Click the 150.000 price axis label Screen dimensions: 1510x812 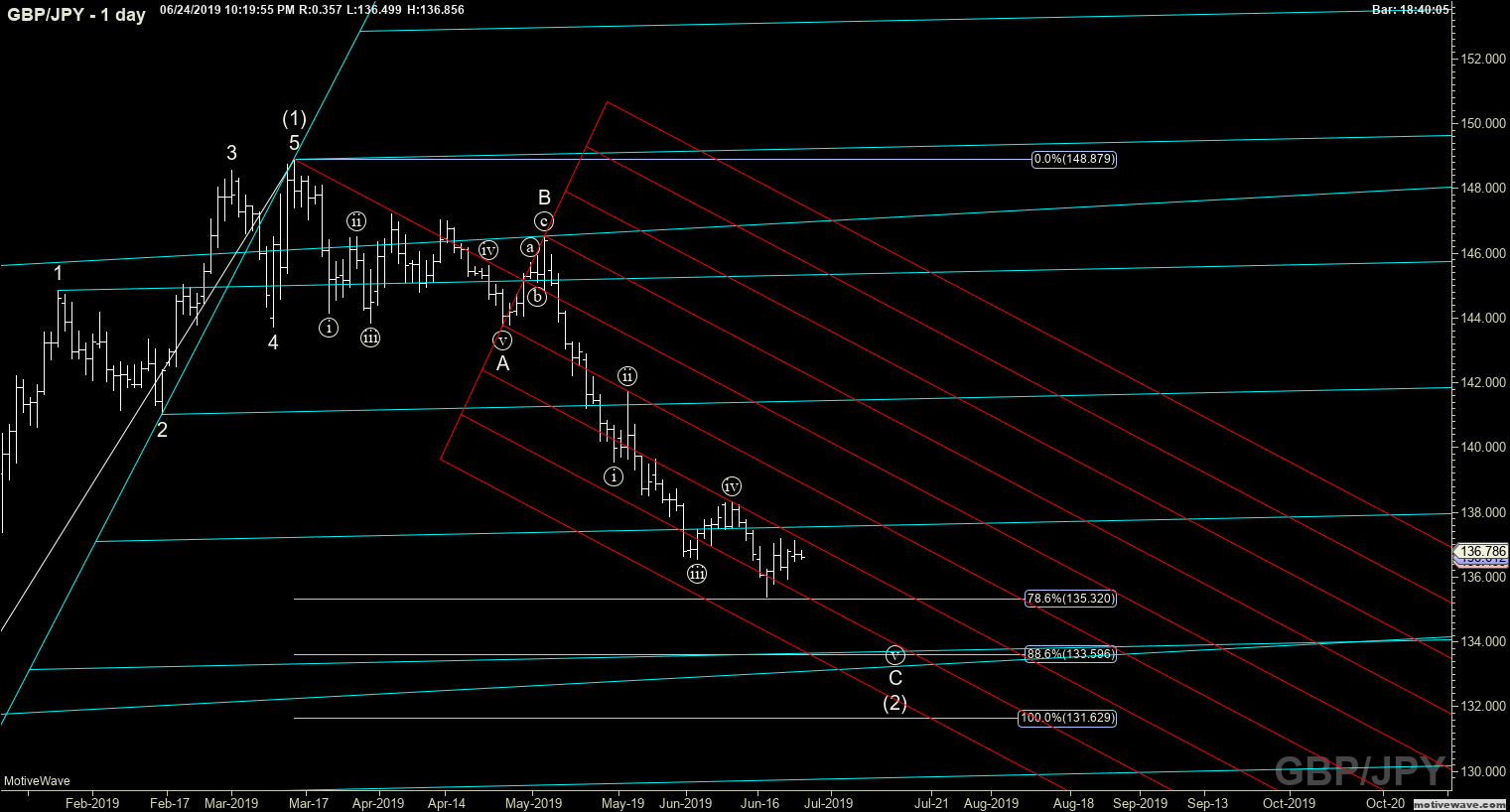click(x=1482, y=124)
